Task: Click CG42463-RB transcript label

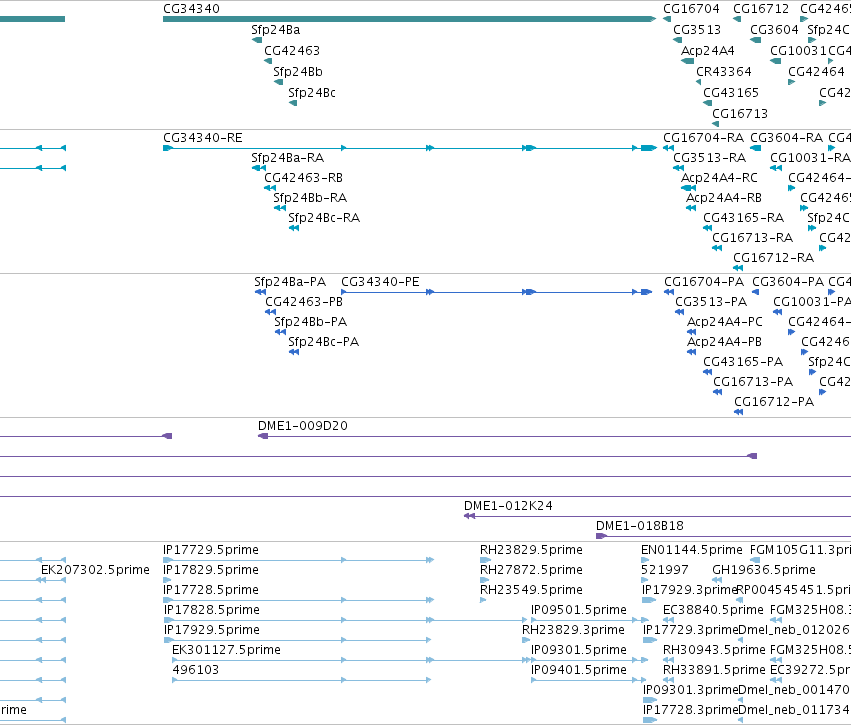Action: (x=303, y=178)
